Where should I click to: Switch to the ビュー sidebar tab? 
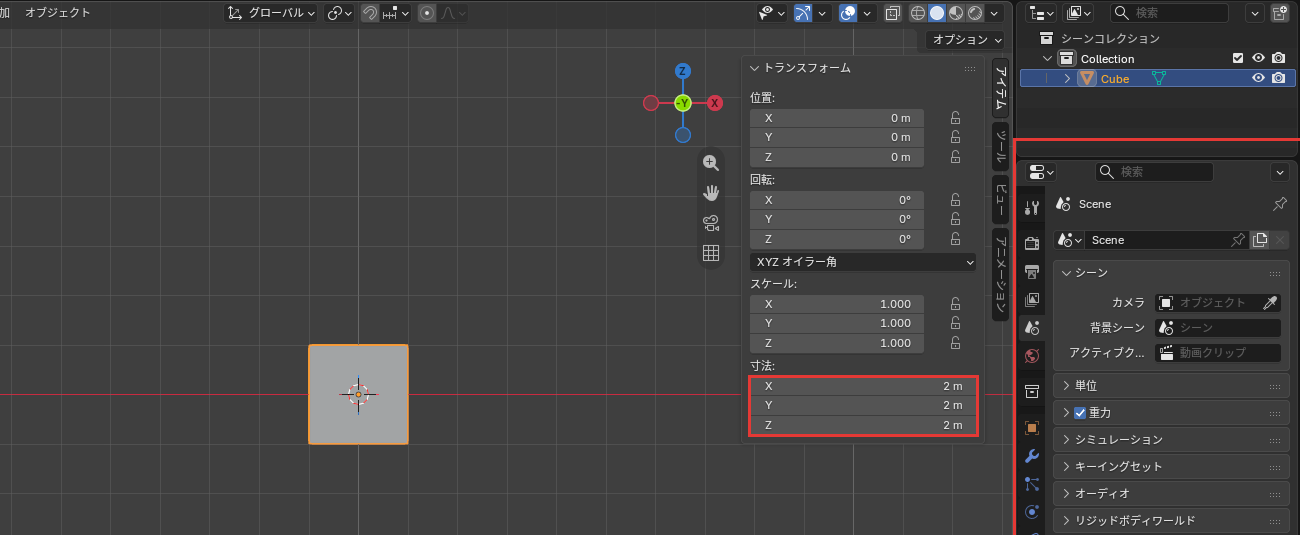click(x=999, y=198)
